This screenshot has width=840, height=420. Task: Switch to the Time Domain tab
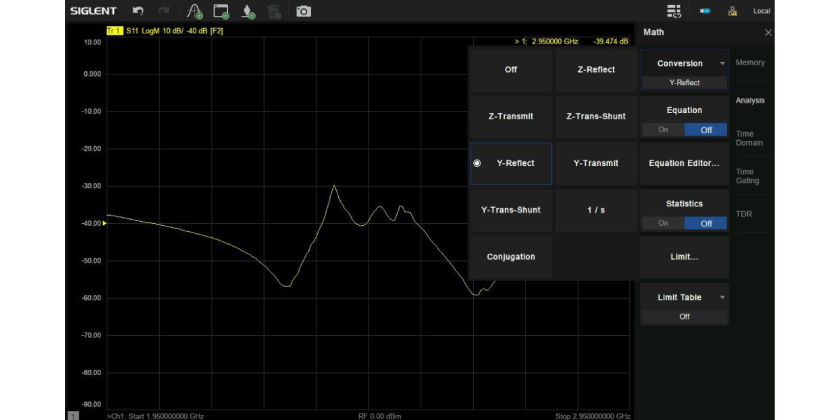tap(750, 138)
